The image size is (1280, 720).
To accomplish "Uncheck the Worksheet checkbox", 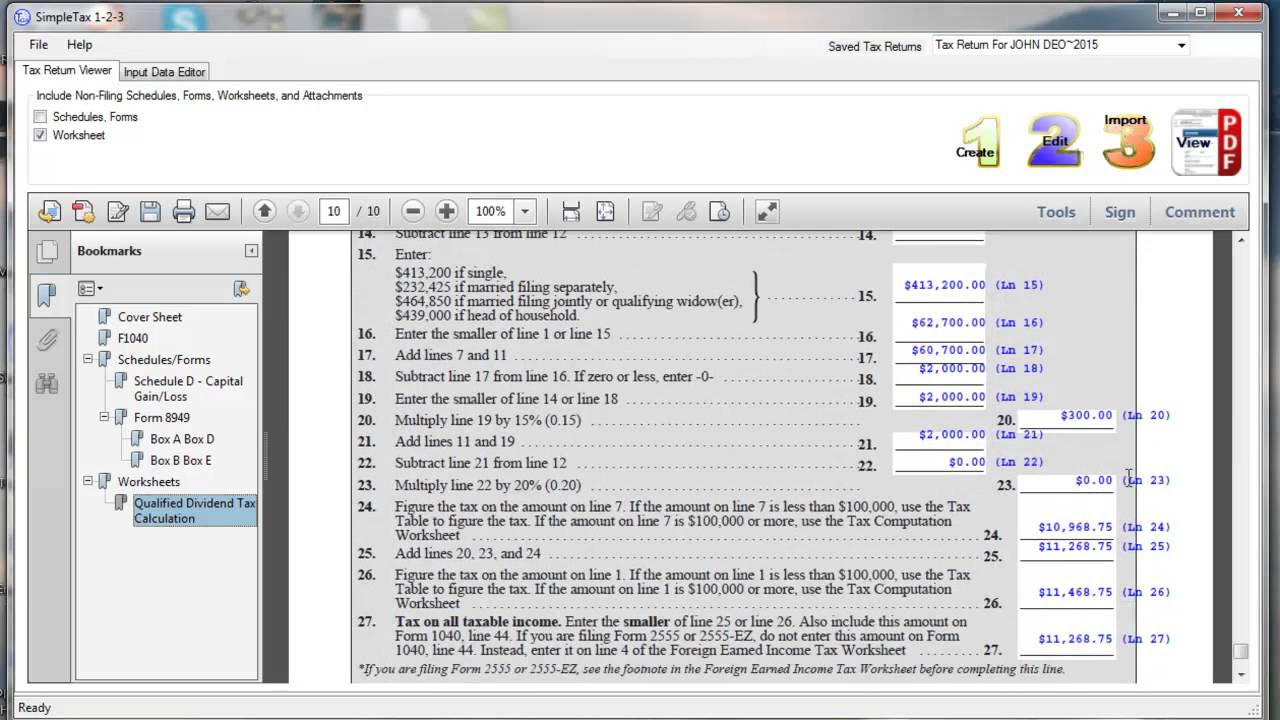I will click(x=40, y=135).
